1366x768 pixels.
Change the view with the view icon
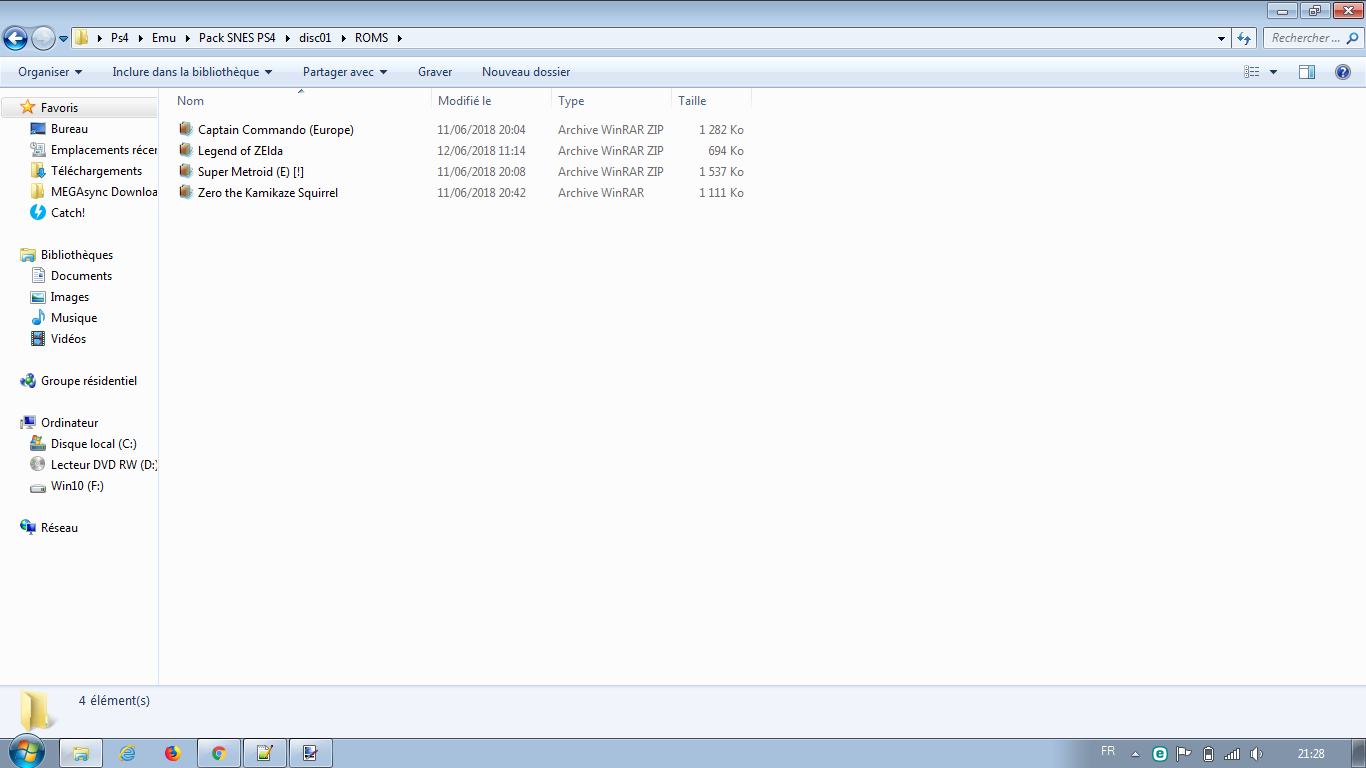1252,72
